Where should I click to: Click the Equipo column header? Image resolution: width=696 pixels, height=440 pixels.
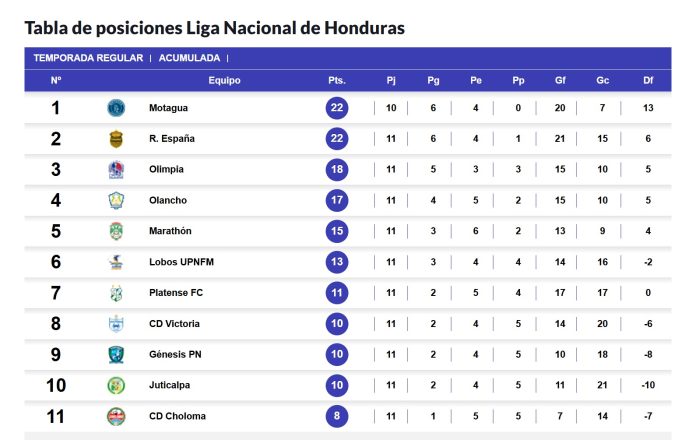(x=224, y=80)
